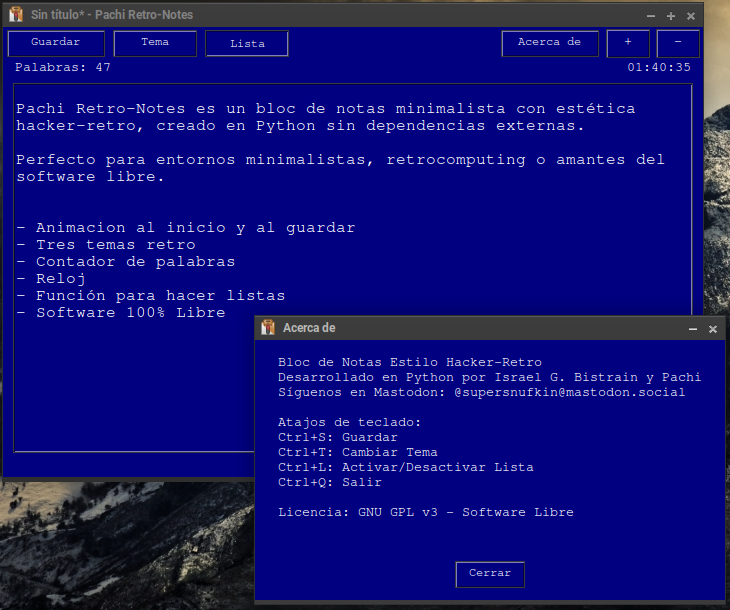
Task: Click the main window title 'Sin título* - Pachi Retro-Notes'
Action: [x=112, y=15]
